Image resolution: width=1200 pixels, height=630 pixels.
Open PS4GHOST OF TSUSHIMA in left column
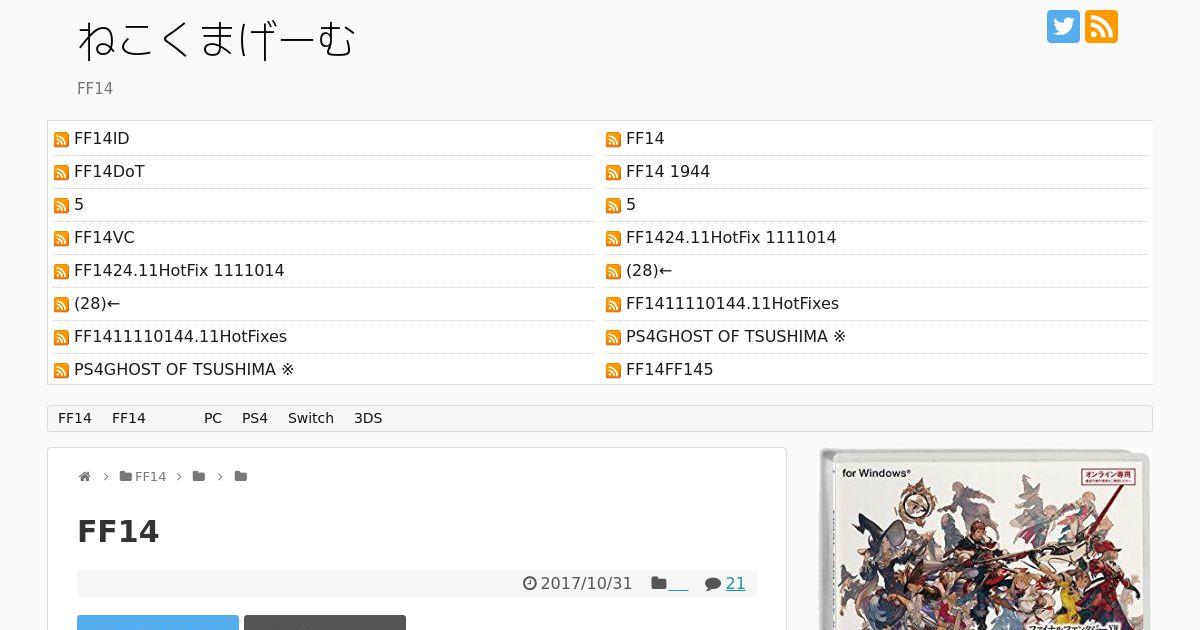point(184,369)
